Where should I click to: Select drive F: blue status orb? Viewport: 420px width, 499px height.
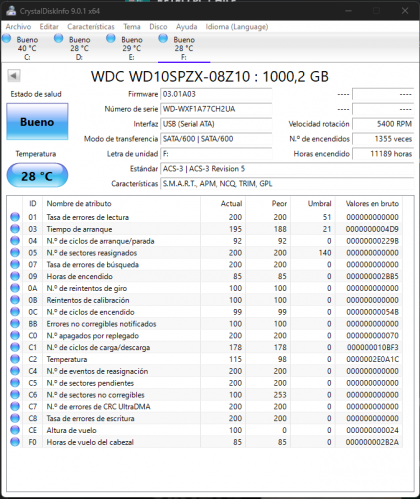[163, 39]
